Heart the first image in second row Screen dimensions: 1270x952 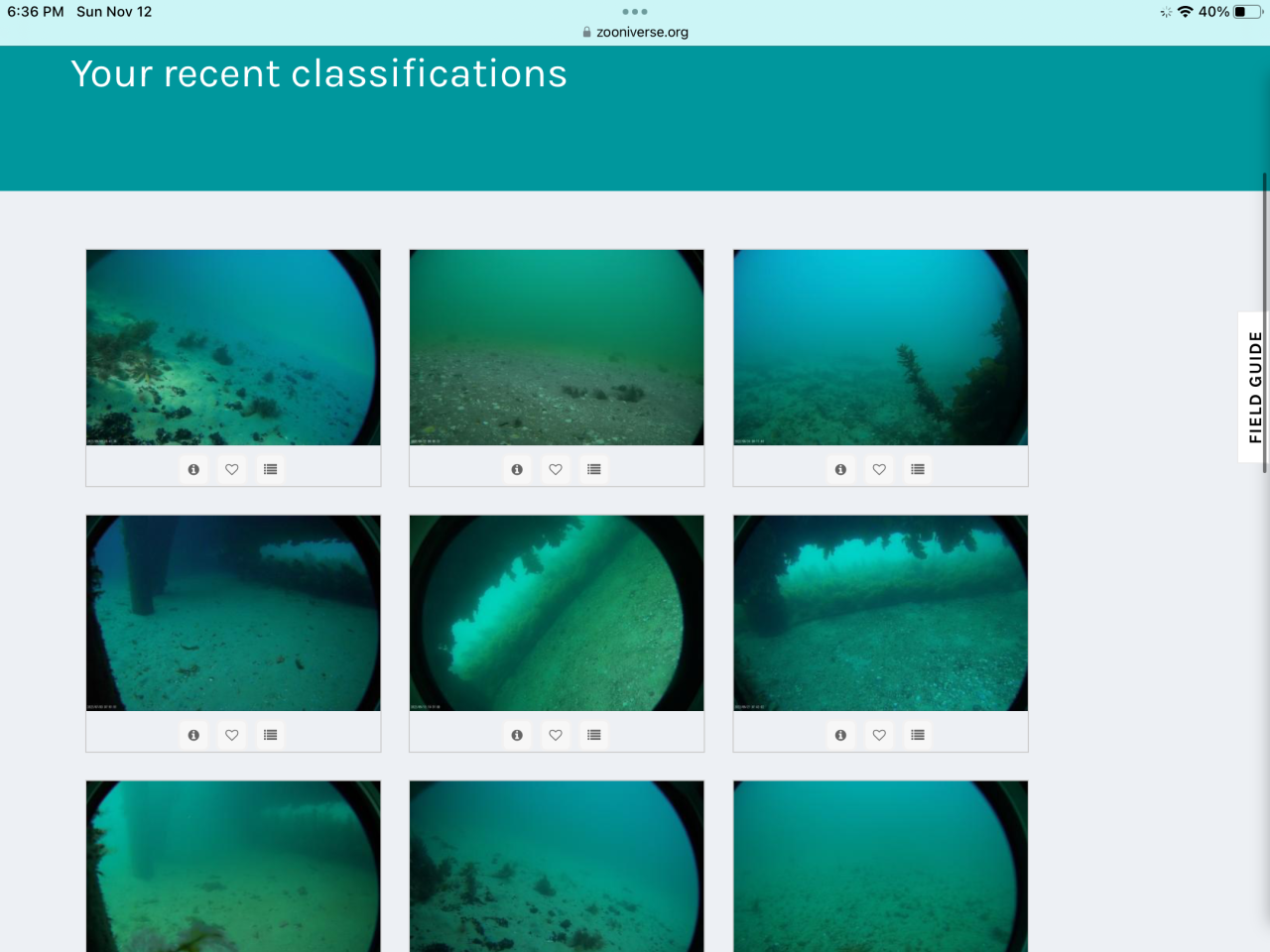[x=232, y=735]
